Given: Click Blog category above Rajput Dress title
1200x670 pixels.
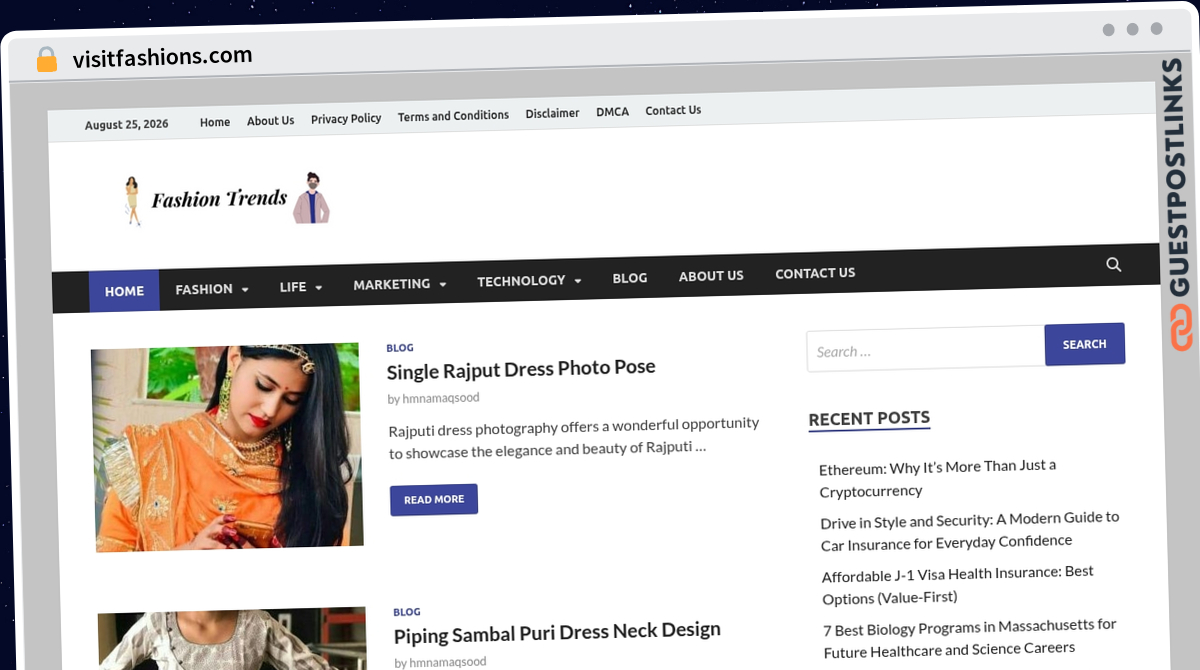Looking at the screenshot, I should (x=400, y=348).
